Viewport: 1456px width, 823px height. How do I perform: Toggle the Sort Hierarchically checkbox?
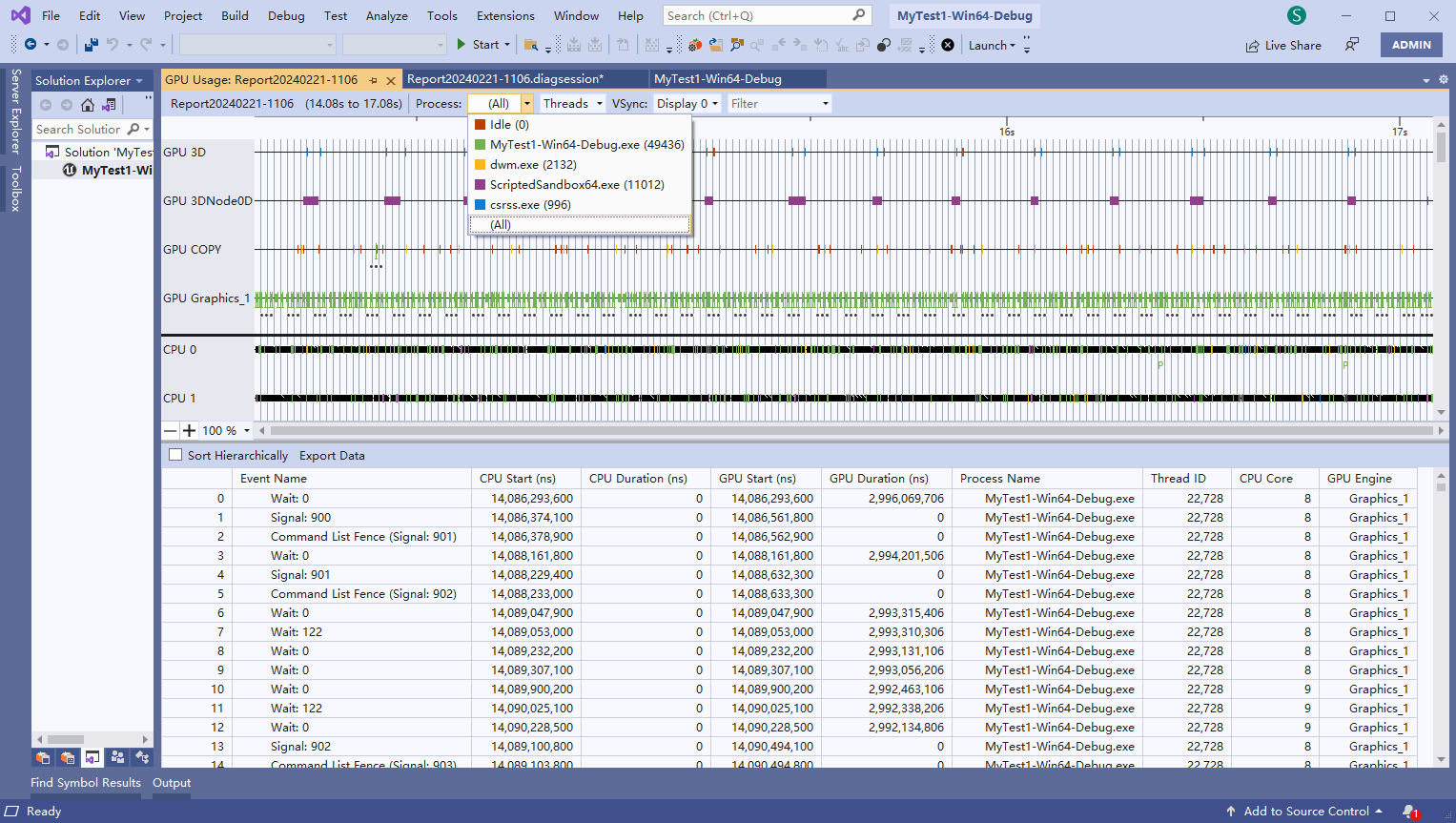click(x=175, y=455)
